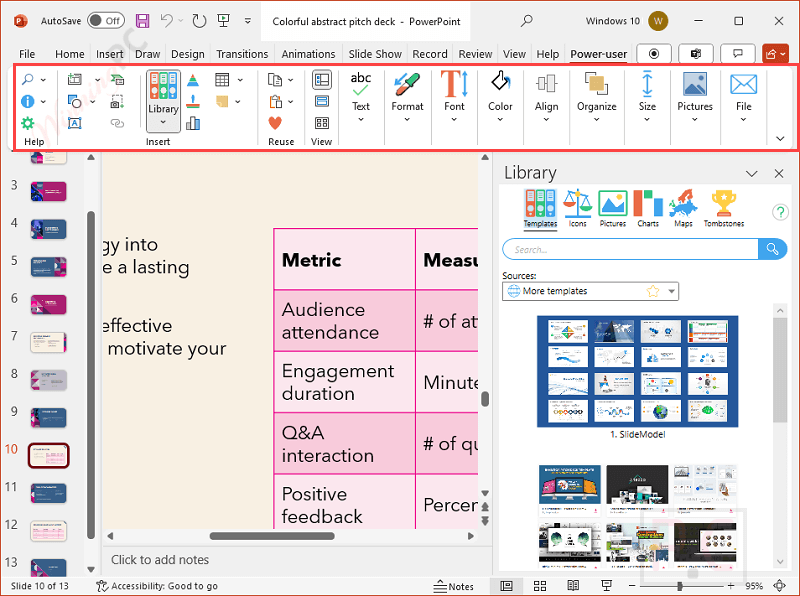
Task: Switch to the Design tab
Action: click(x=187, y=54)
